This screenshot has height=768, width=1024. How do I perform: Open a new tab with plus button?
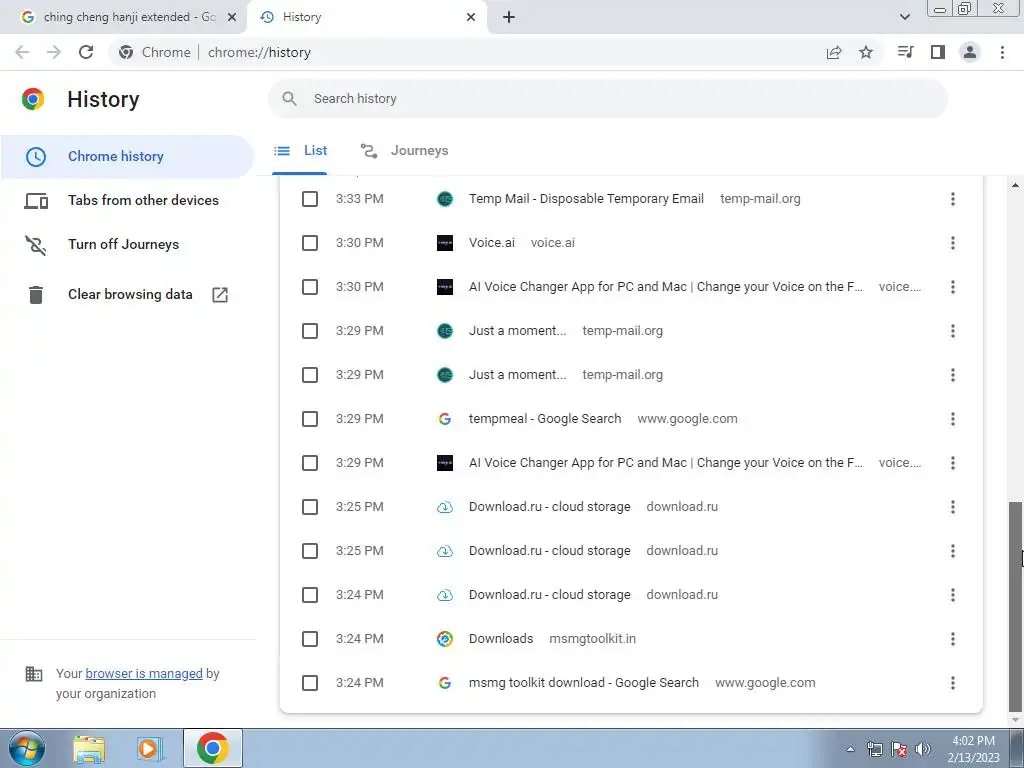tap(509, 17)
